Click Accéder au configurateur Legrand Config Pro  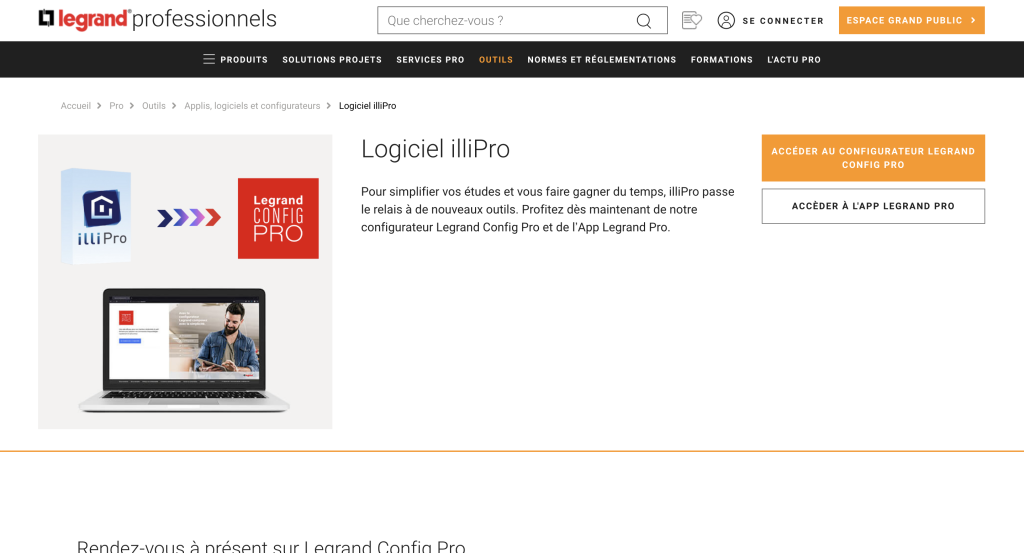873,158
